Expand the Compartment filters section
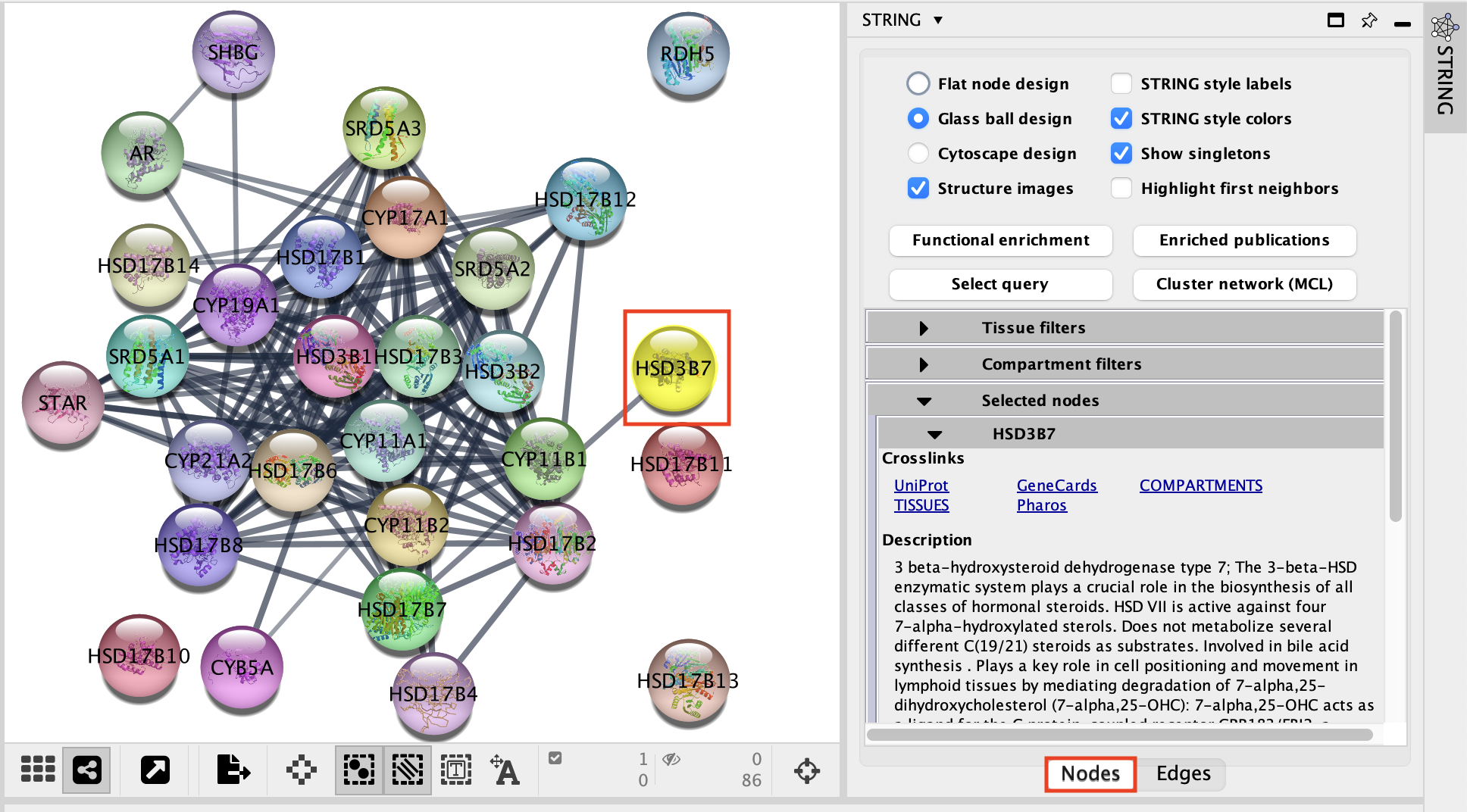This screenshot has width=1467, height=812. (x=924, y=364)
